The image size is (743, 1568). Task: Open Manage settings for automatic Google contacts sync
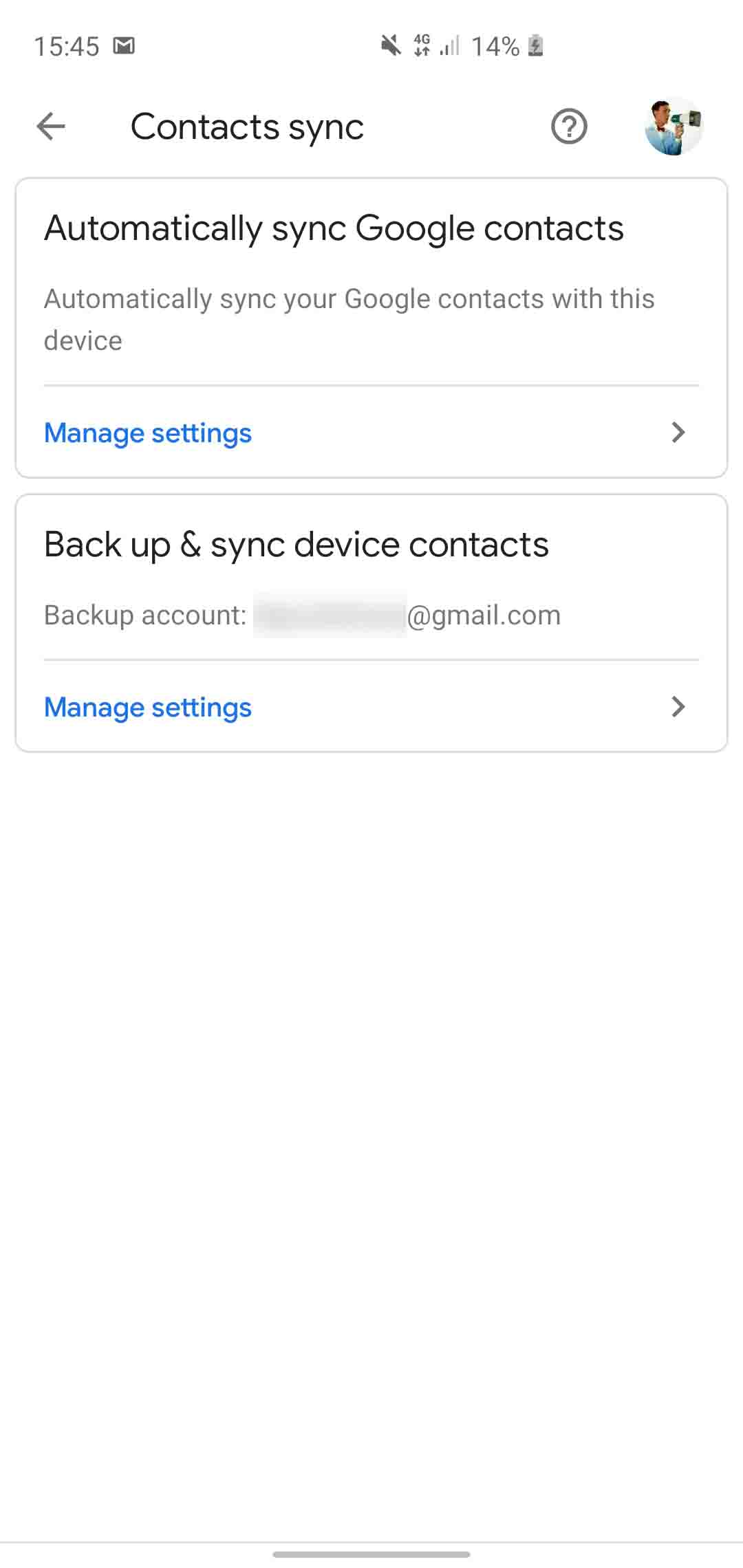[x=148, y=433]
